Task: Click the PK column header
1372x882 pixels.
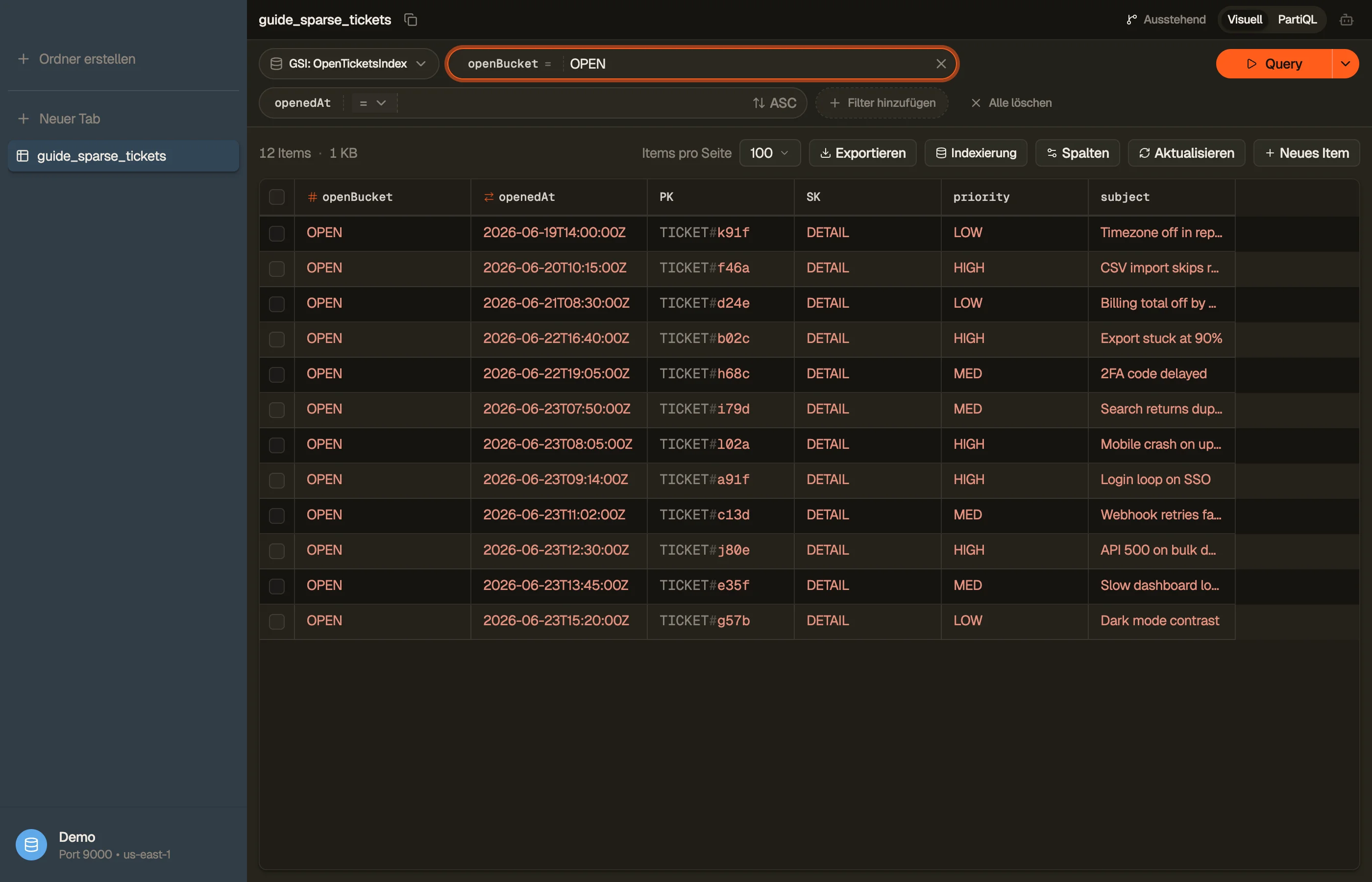Action: 720,197
